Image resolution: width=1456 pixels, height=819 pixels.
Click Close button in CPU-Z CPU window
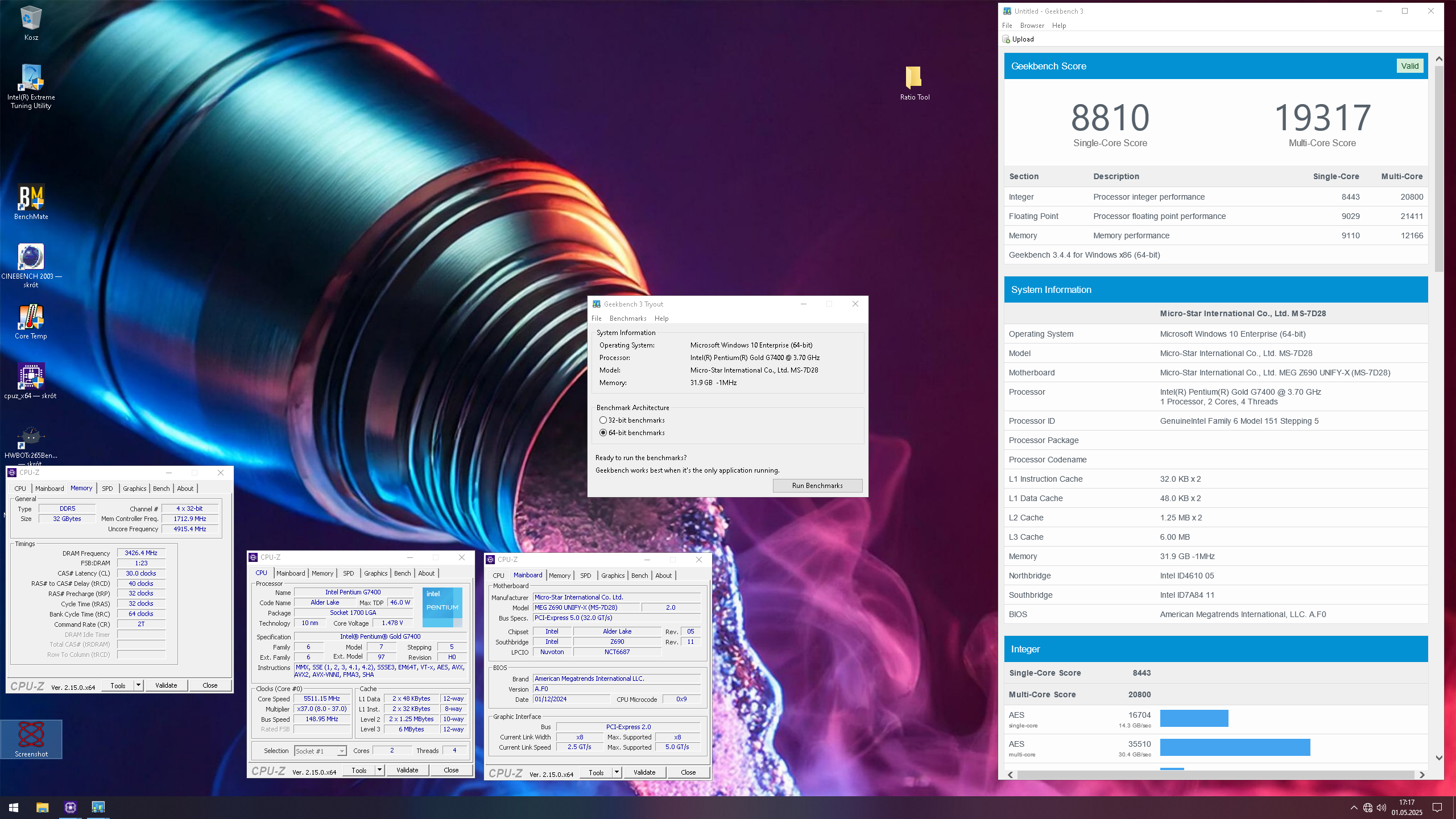[x=451, y=770]
